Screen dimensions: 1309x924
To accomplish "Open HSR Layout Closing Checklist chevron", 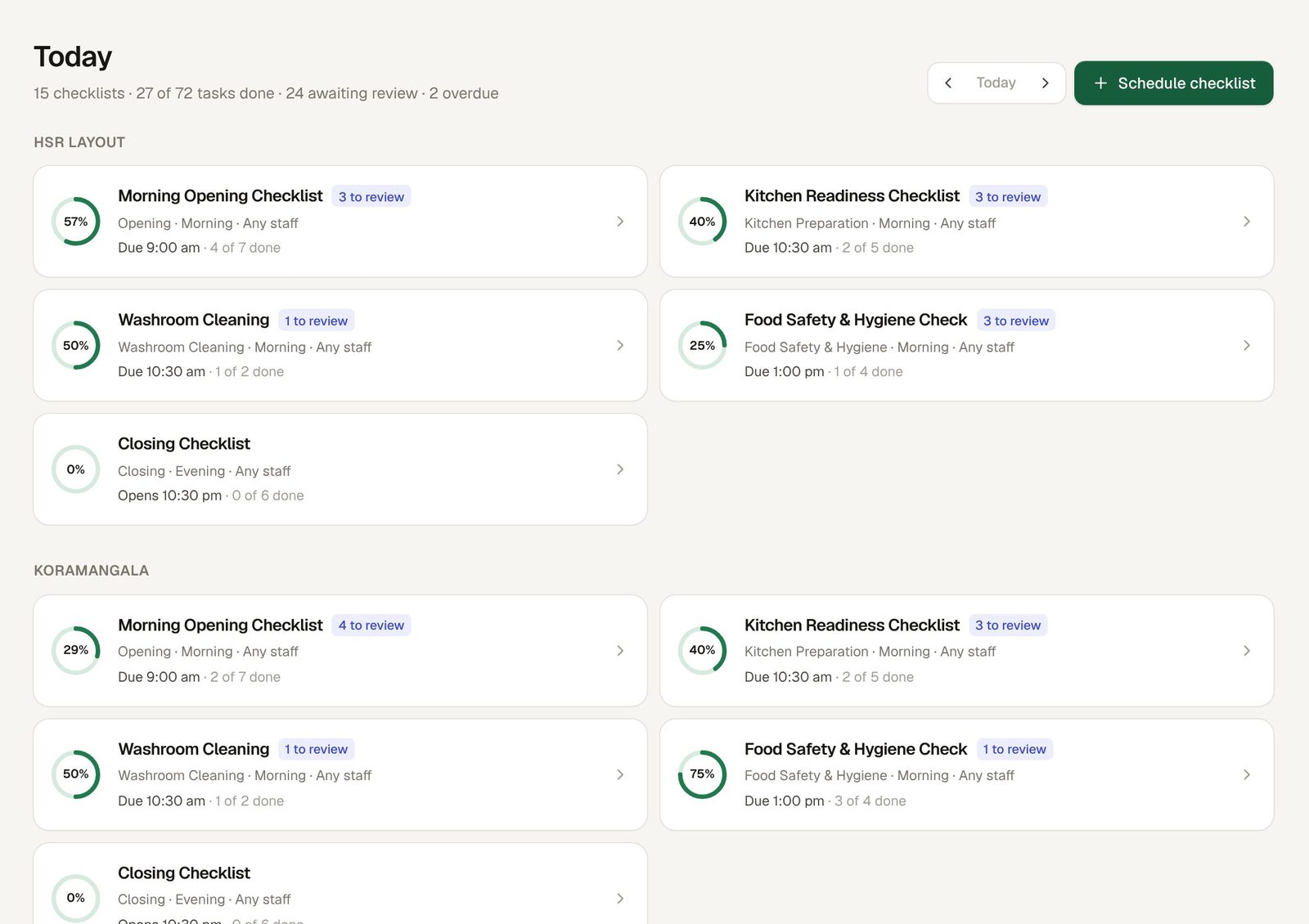I will (x=620, y=469).
